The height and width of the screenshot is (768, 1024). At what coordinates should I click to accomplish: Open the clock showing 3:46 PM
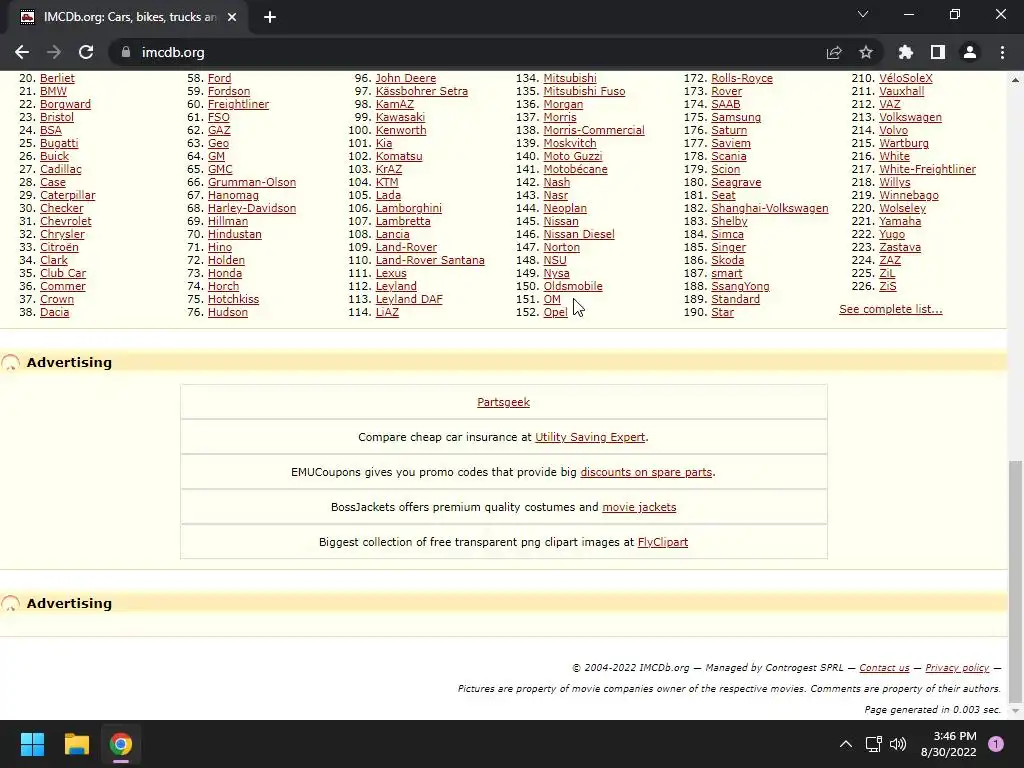click(x=948, y=744)
